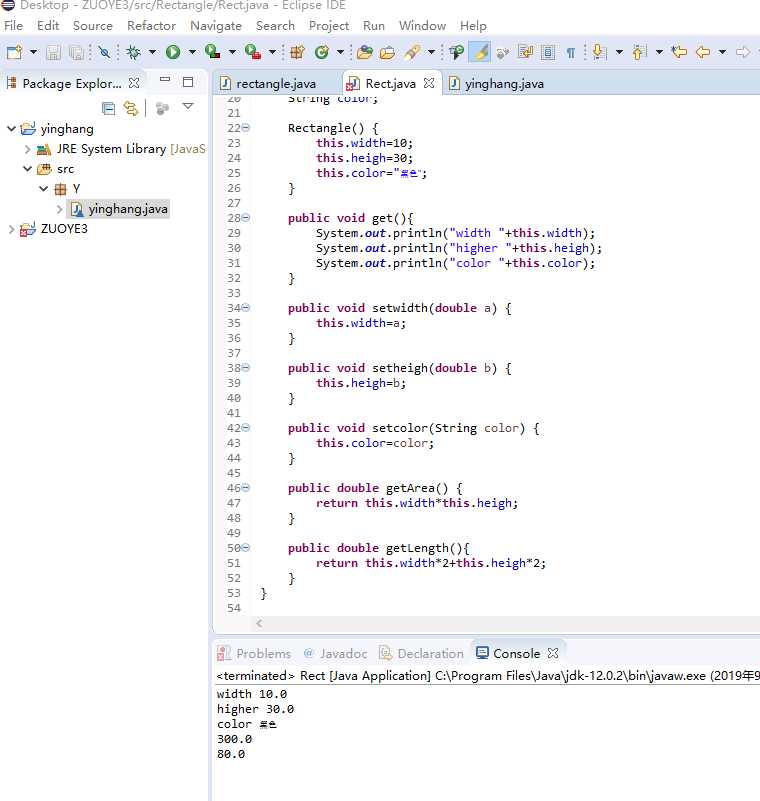Open the Run menu
This screenshot has height=801, width=760.
pyautogui.click(x=374, y=26)
